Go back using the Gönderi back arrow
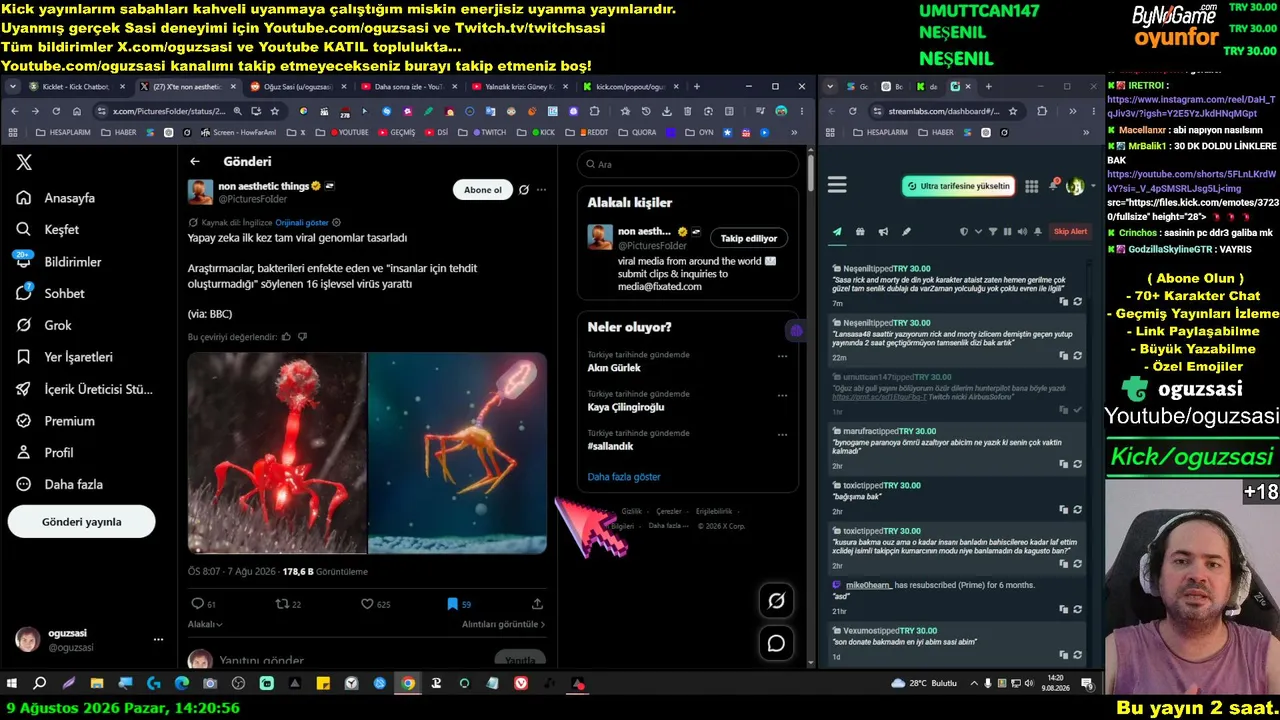The height and width of the screenshot is (720, 1280). (x=195, y=162)
